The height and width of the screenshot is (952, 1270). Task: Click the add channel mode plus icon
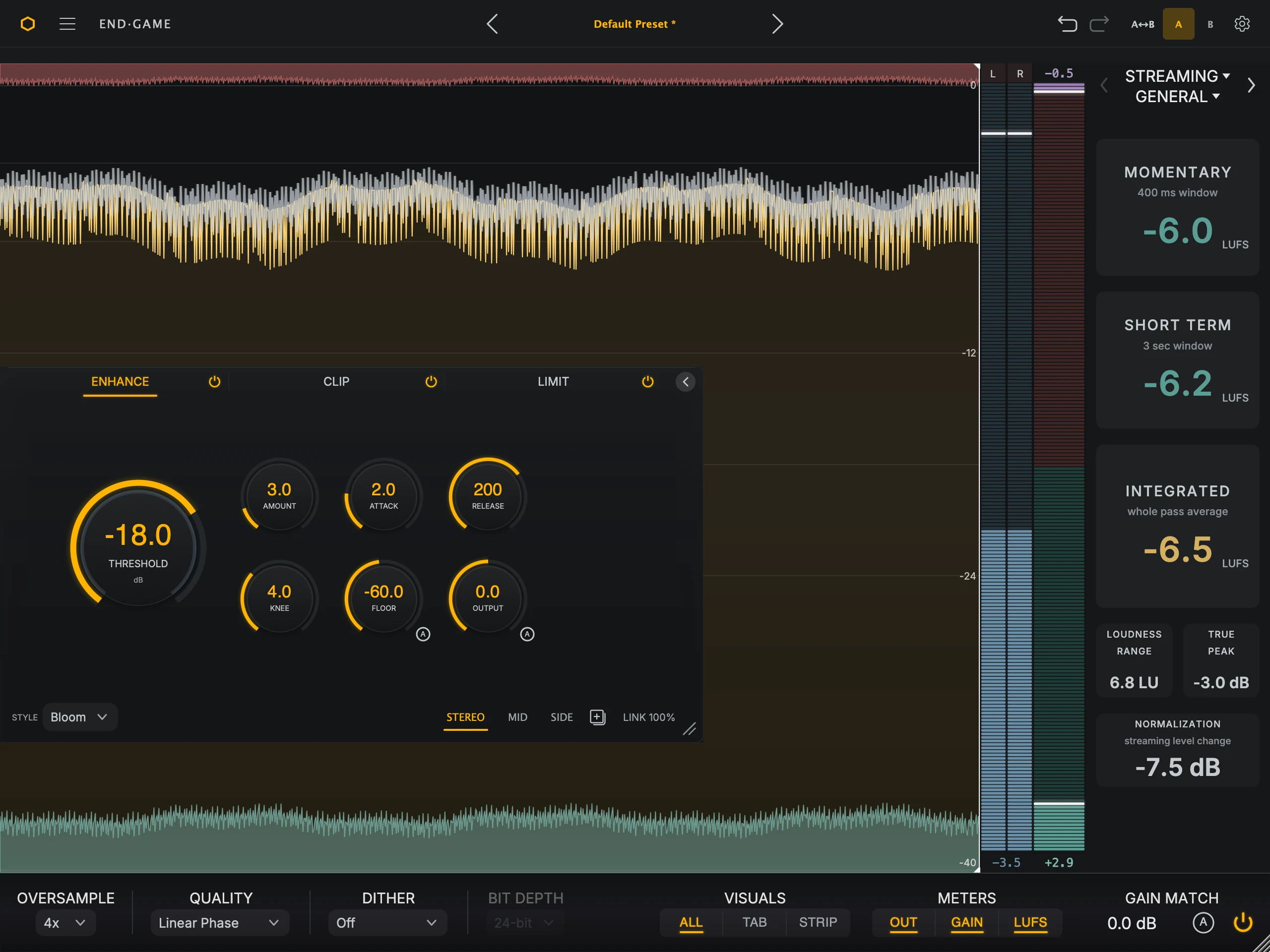coord(598,717)
